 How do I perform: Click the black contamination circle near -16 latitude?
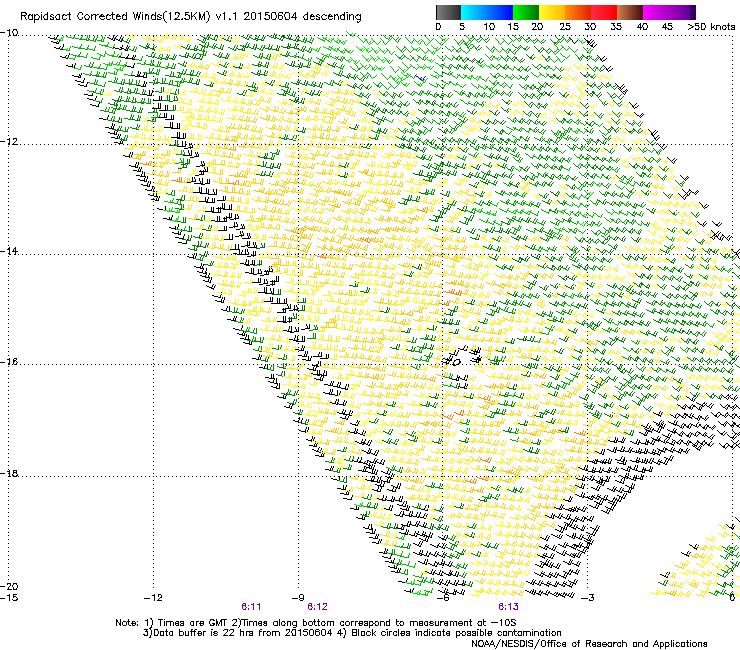point(456,363)
